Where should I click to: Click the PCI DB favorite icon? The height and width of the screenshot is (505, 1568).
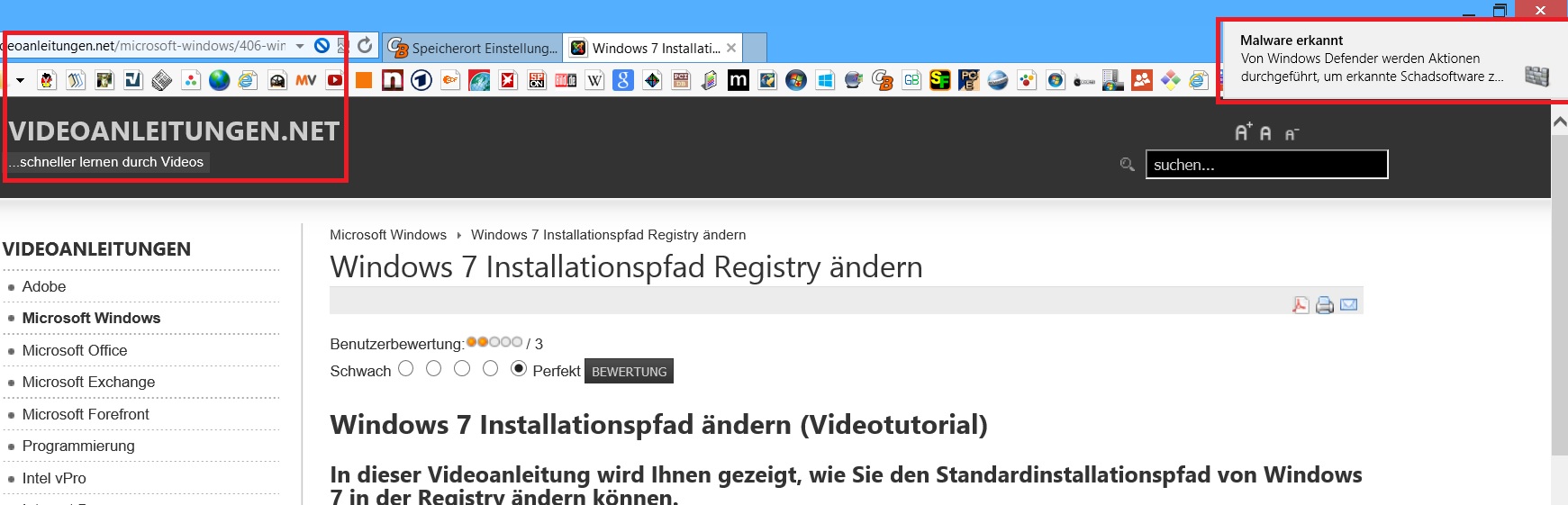click(x=681, y=80)
